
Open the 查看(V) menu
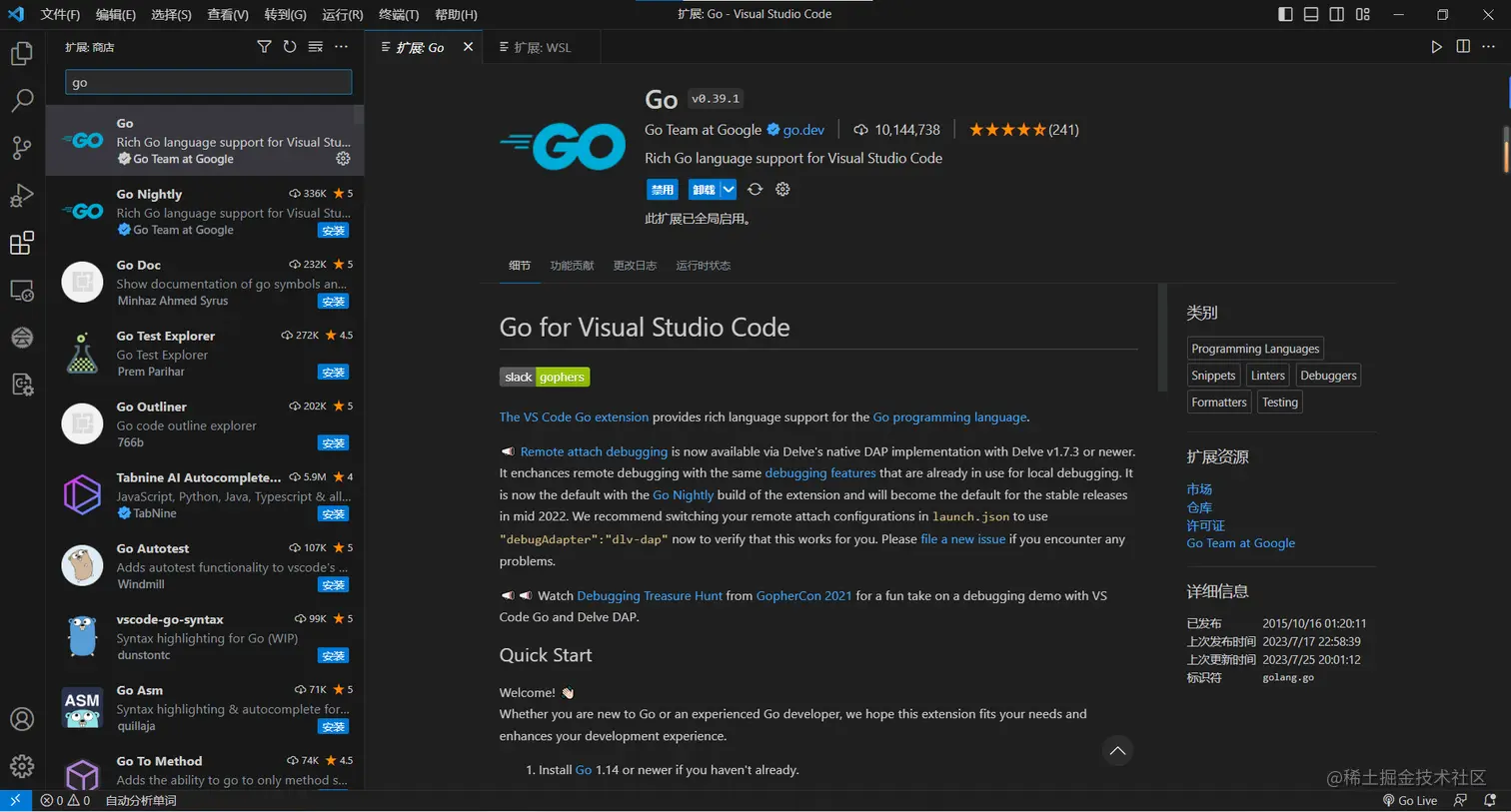(x=228, y=14)
